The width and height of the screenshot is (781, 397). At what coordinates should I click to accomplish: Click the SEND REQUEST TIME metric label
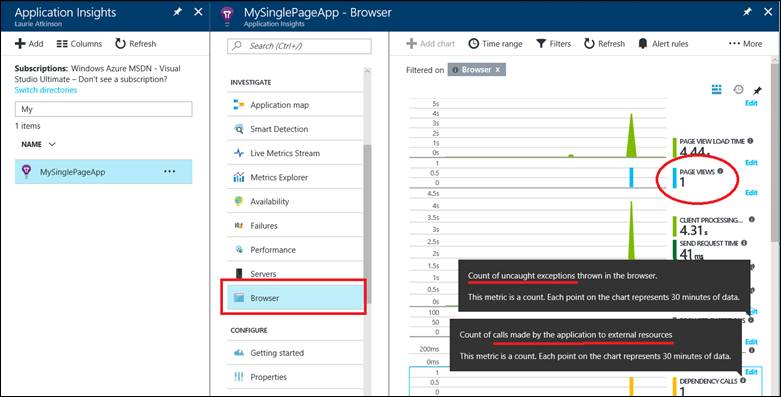709,244
